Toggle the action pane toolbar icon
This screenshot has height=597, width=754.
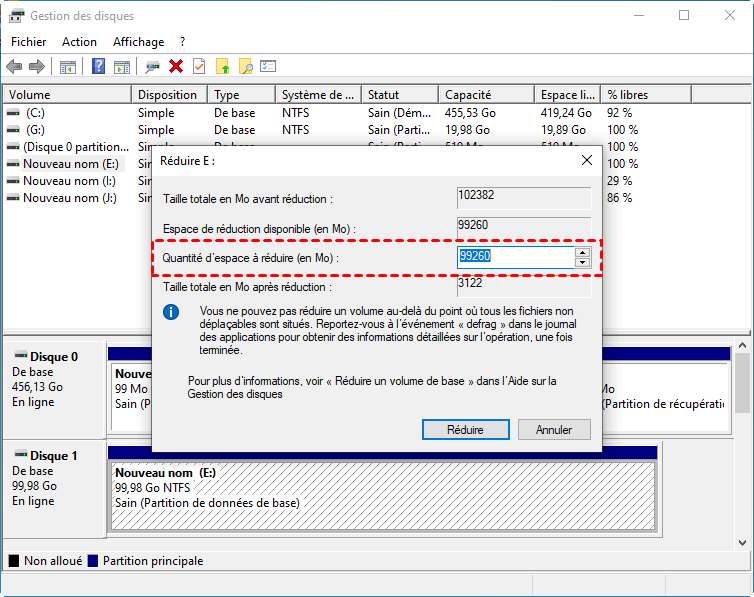[122, 67]
